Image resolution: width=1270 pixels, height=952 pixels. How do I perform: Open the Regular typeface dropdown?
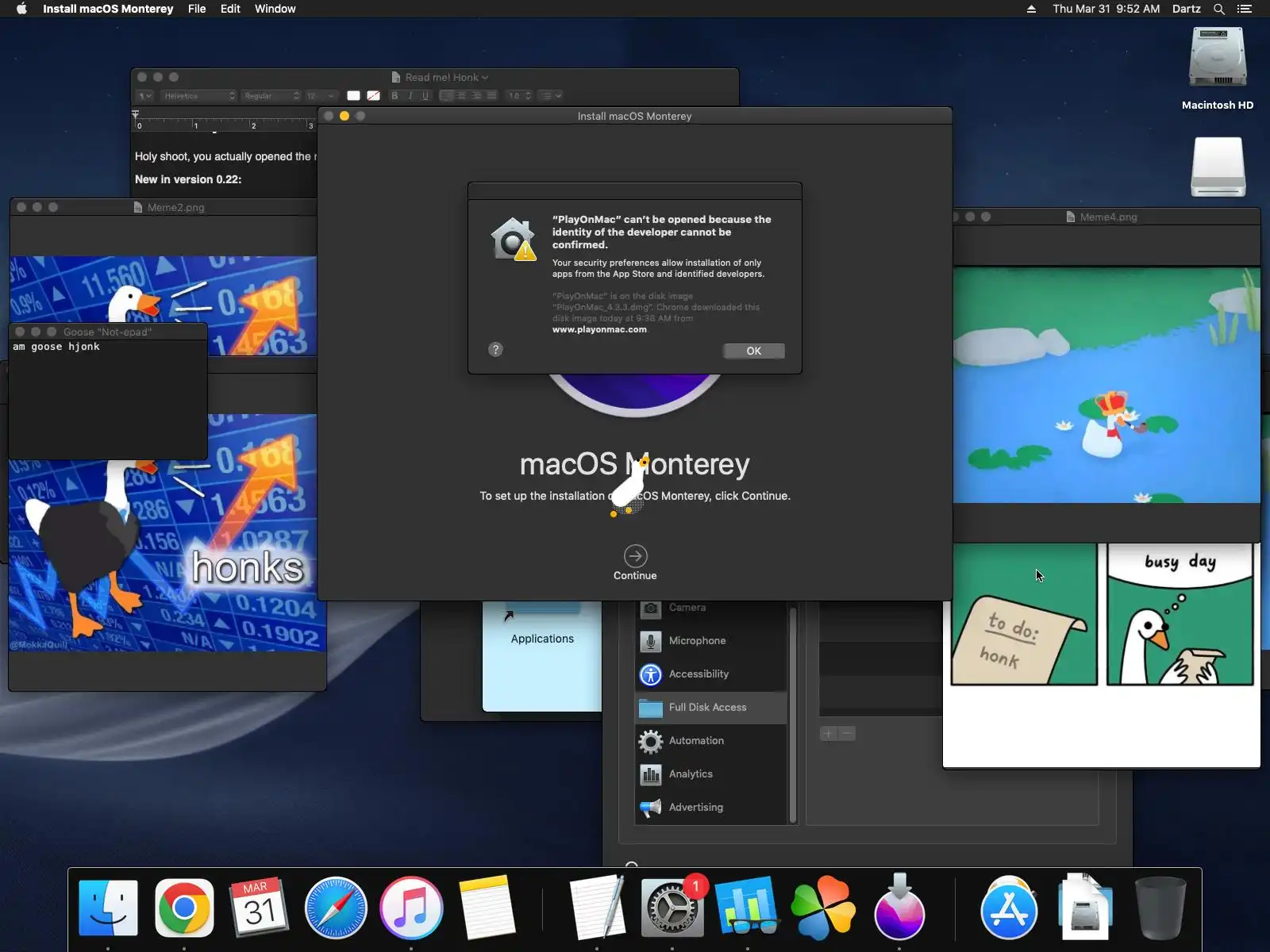(x=271, y=96)
